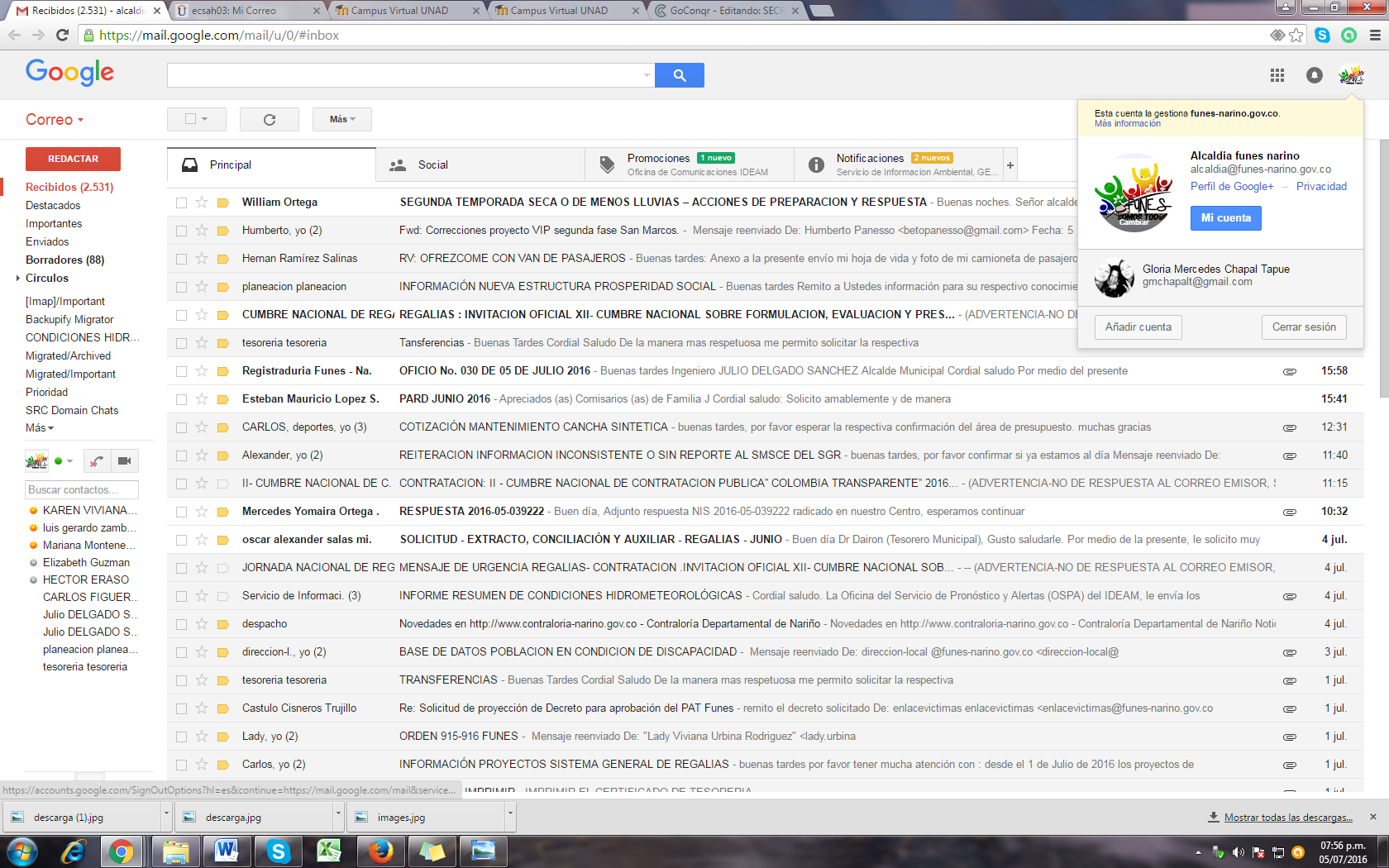This screenshot has width=1389, height=868.
Task: Click the Mi cuenta button
Action: (x=1226, y=218)
